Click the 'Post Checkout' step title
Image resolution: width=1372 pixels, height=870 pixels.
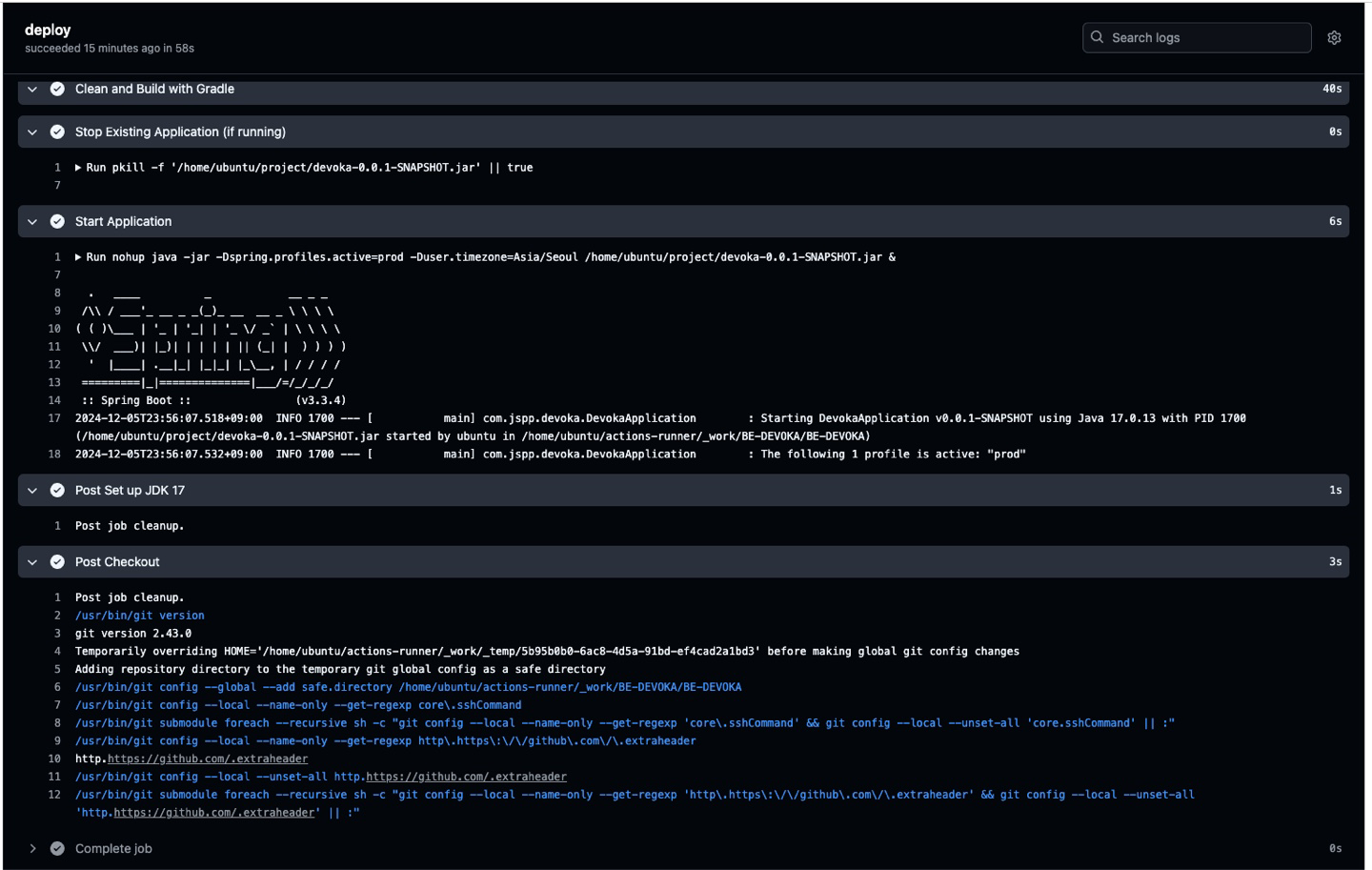(x=117, y=562)
